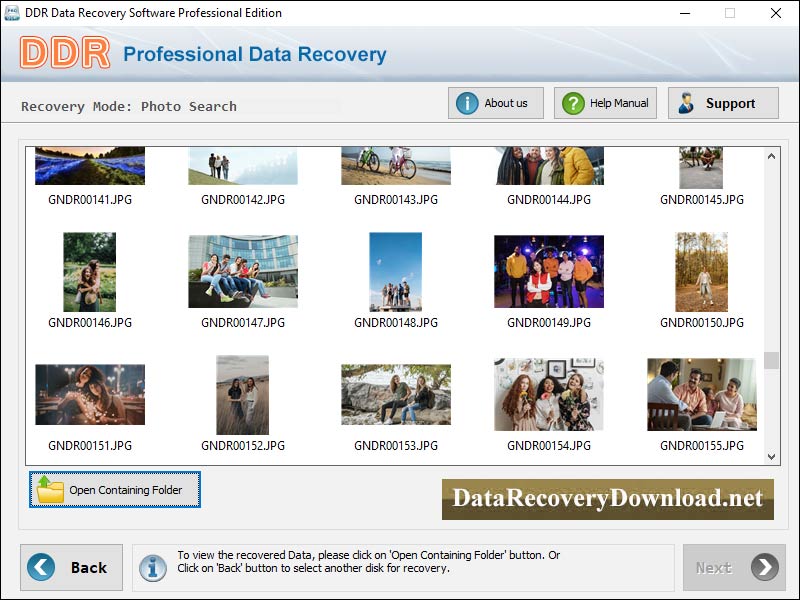Click the About us info icon

click(x=466, y=102)
